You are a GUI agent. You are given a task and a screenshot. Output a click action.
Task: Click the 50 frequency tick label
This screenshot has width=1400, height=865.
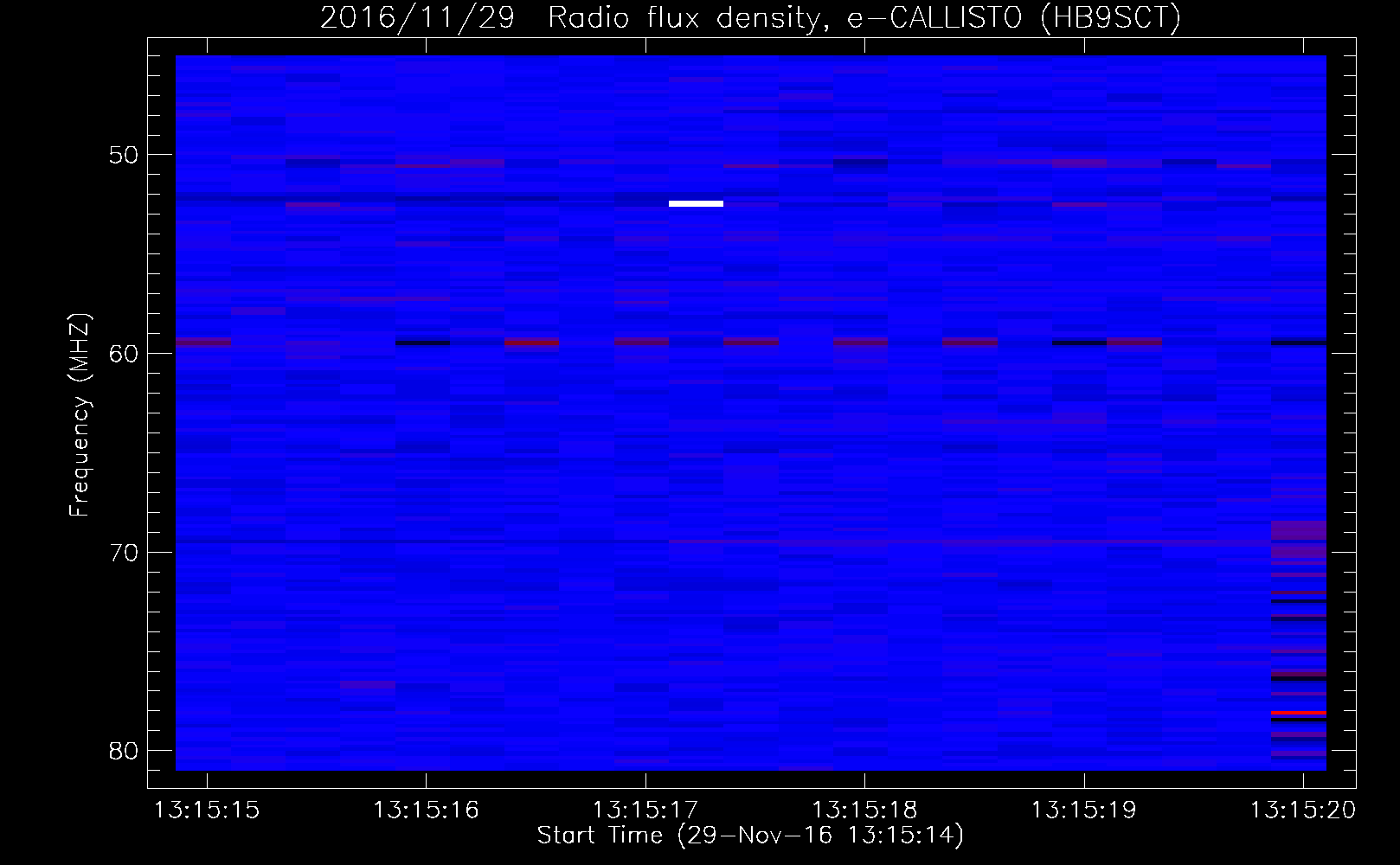tap(124, 156)
